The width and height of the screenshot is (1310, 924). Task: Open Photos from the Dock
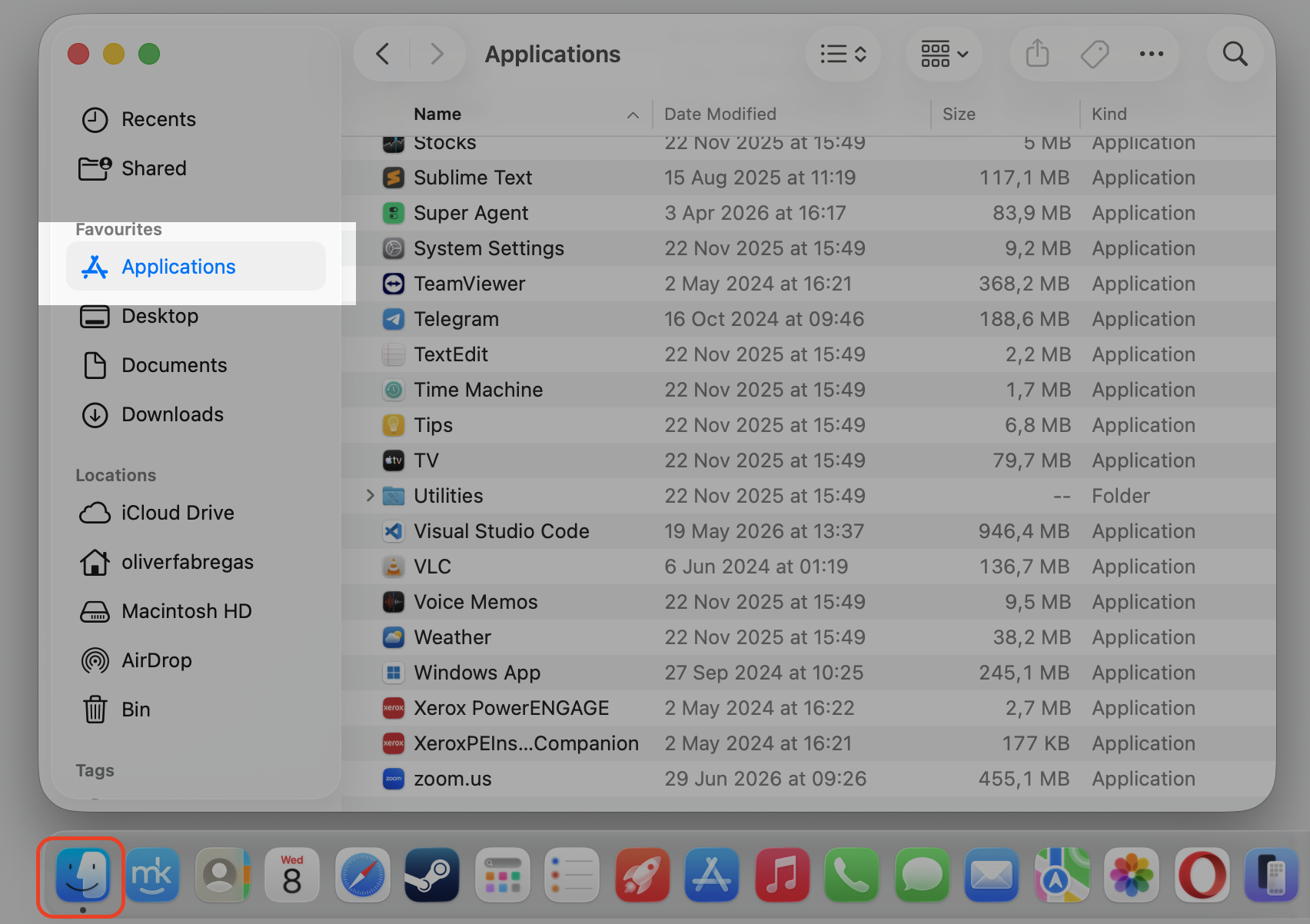tap(1132, 875)
